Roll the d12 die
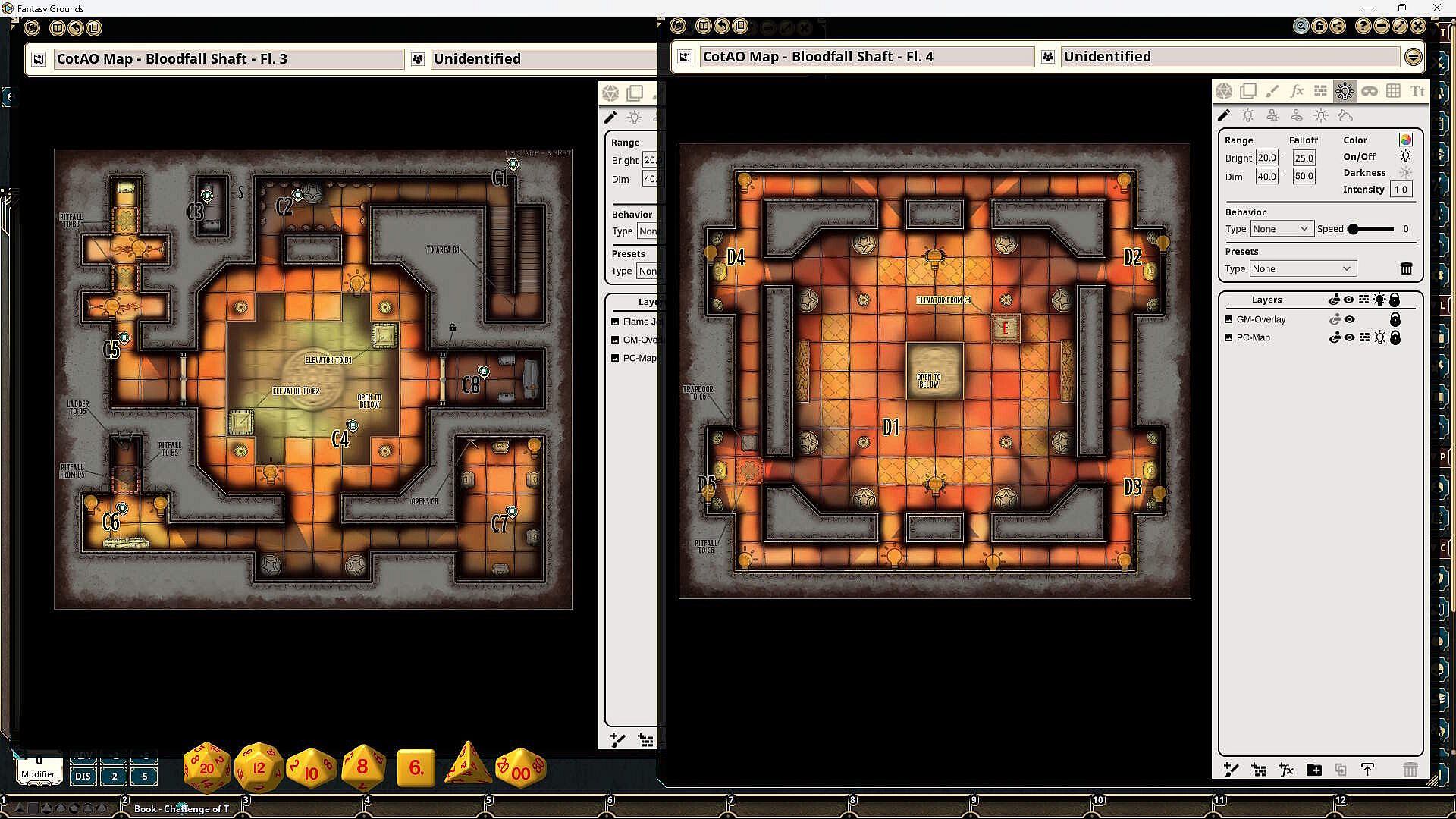 tap(259, 767)
